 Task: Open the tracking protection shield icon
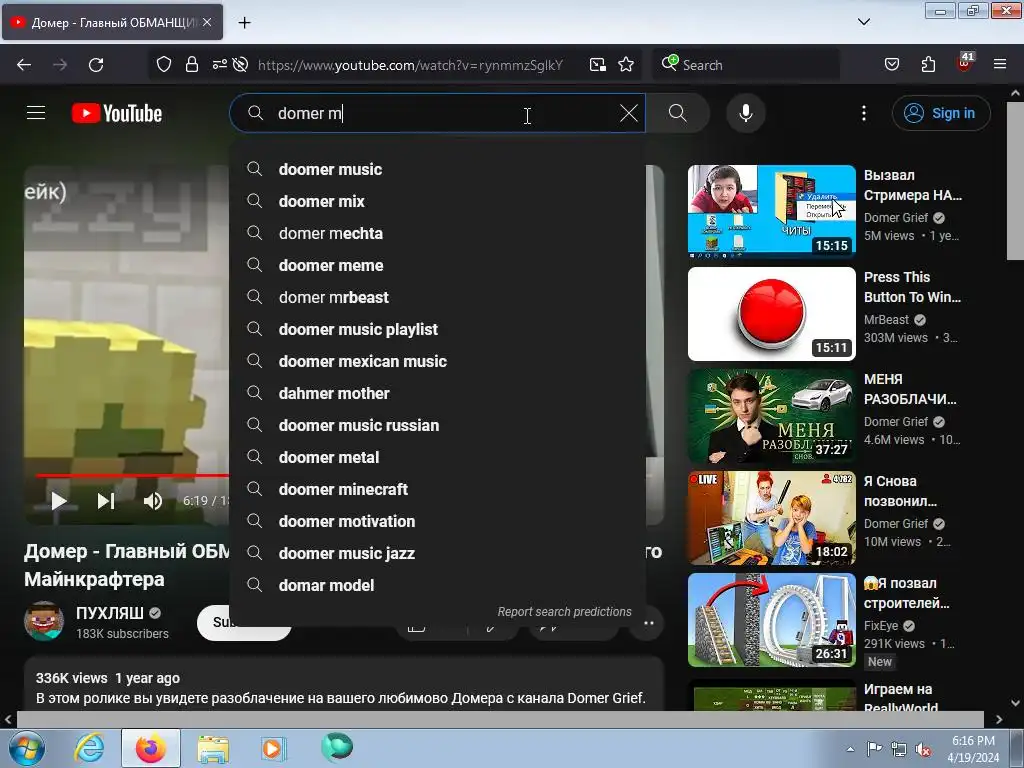[164, 65]
